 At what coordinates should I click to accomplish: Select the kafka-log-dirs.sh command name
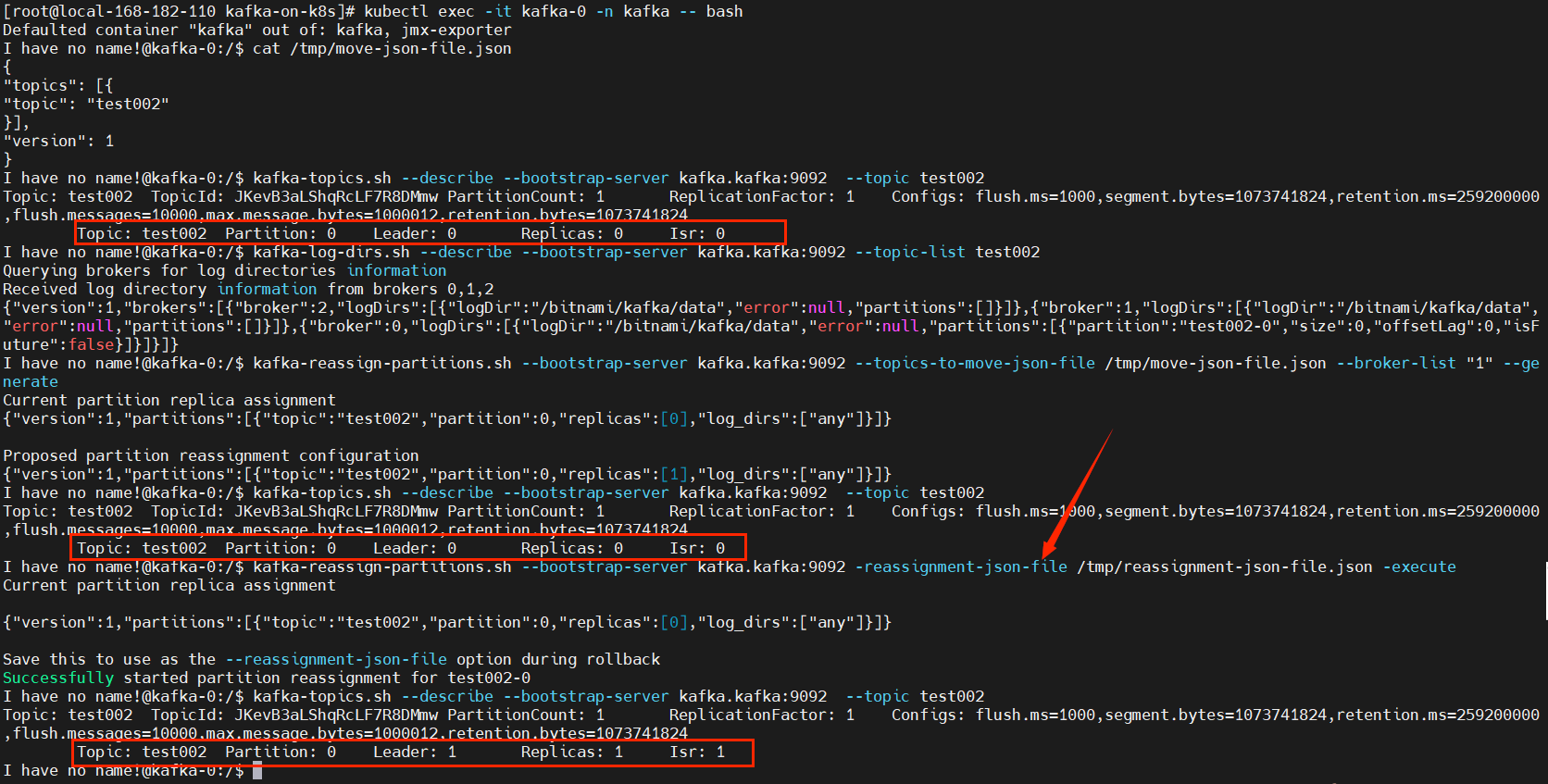click(x=331, y=252)
